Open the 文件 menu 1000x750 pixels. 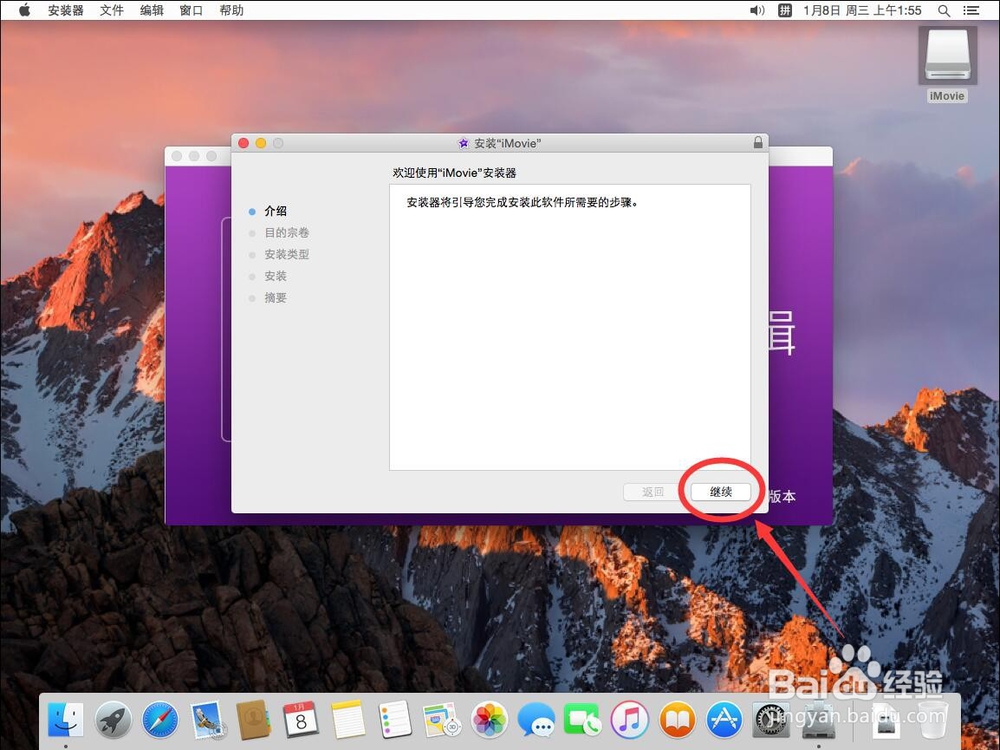[x=112, y=10]
